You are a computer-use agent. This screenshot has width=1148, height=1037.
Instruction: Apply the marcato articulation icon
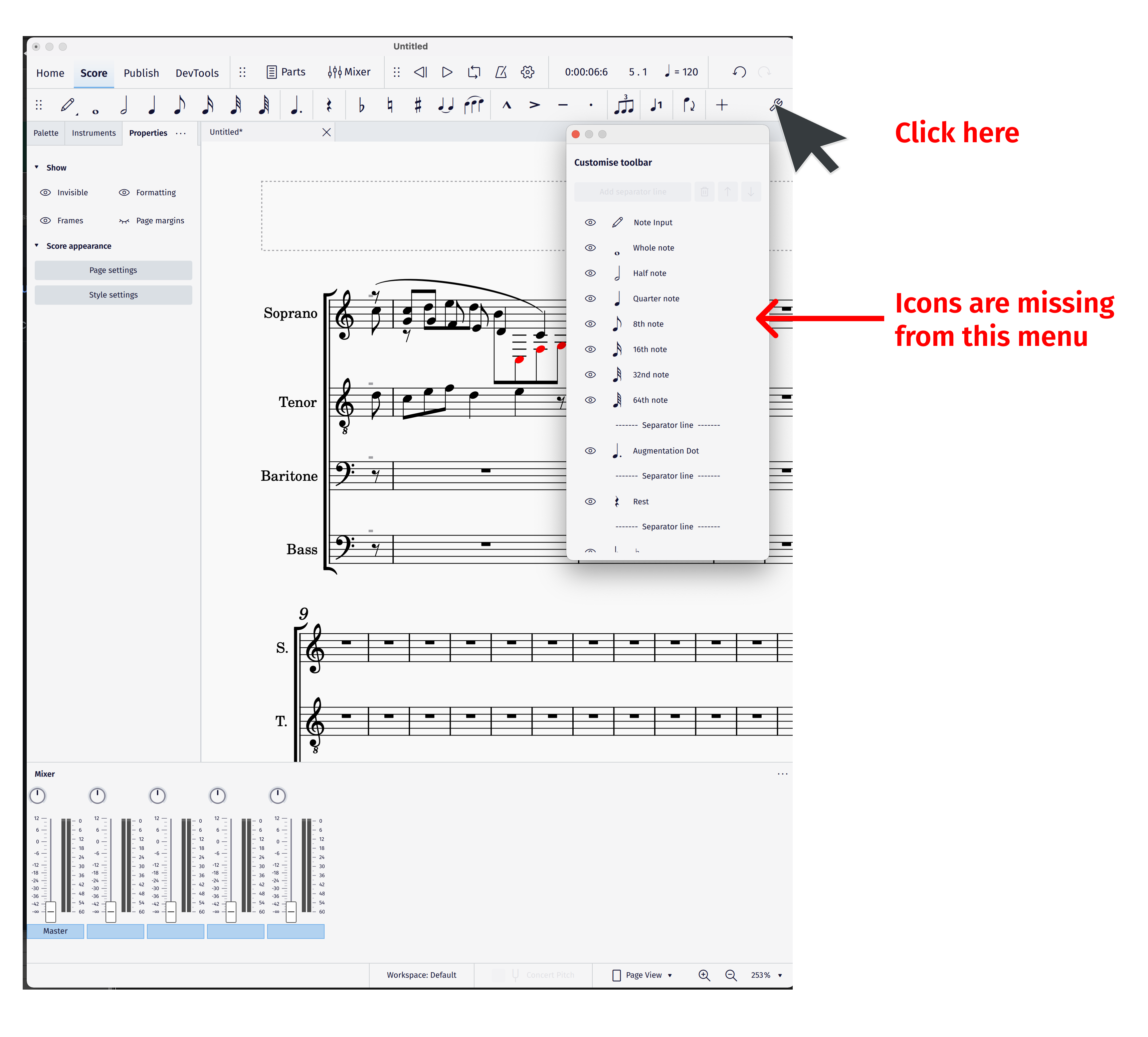506,106
